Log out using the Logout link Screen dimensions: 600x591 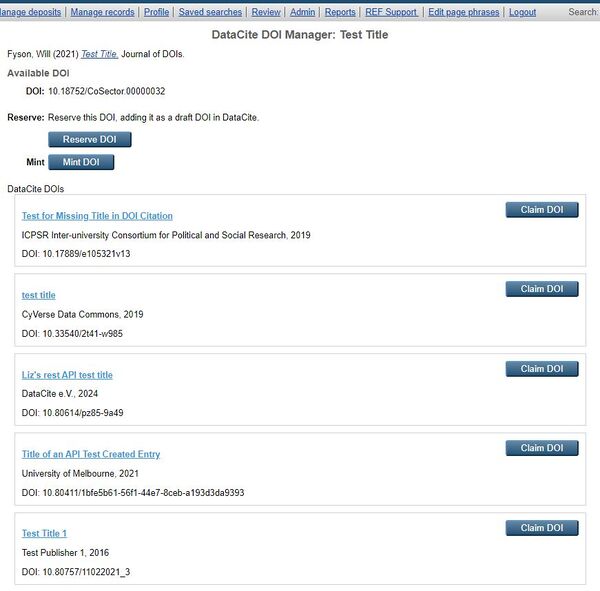(x=522, y=12)
